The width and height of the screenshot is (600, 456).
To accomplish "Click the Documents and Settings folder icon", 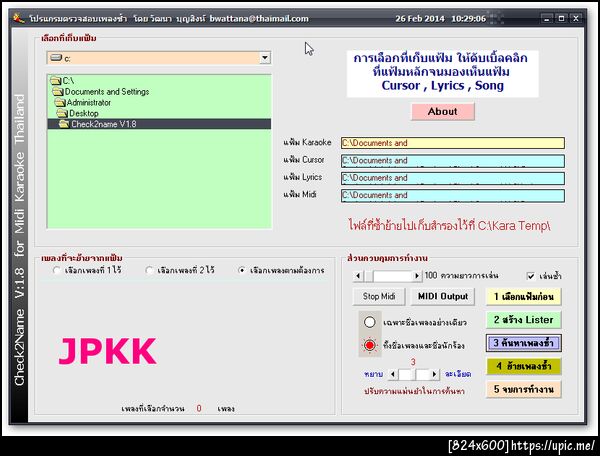I will coord(58,92).
